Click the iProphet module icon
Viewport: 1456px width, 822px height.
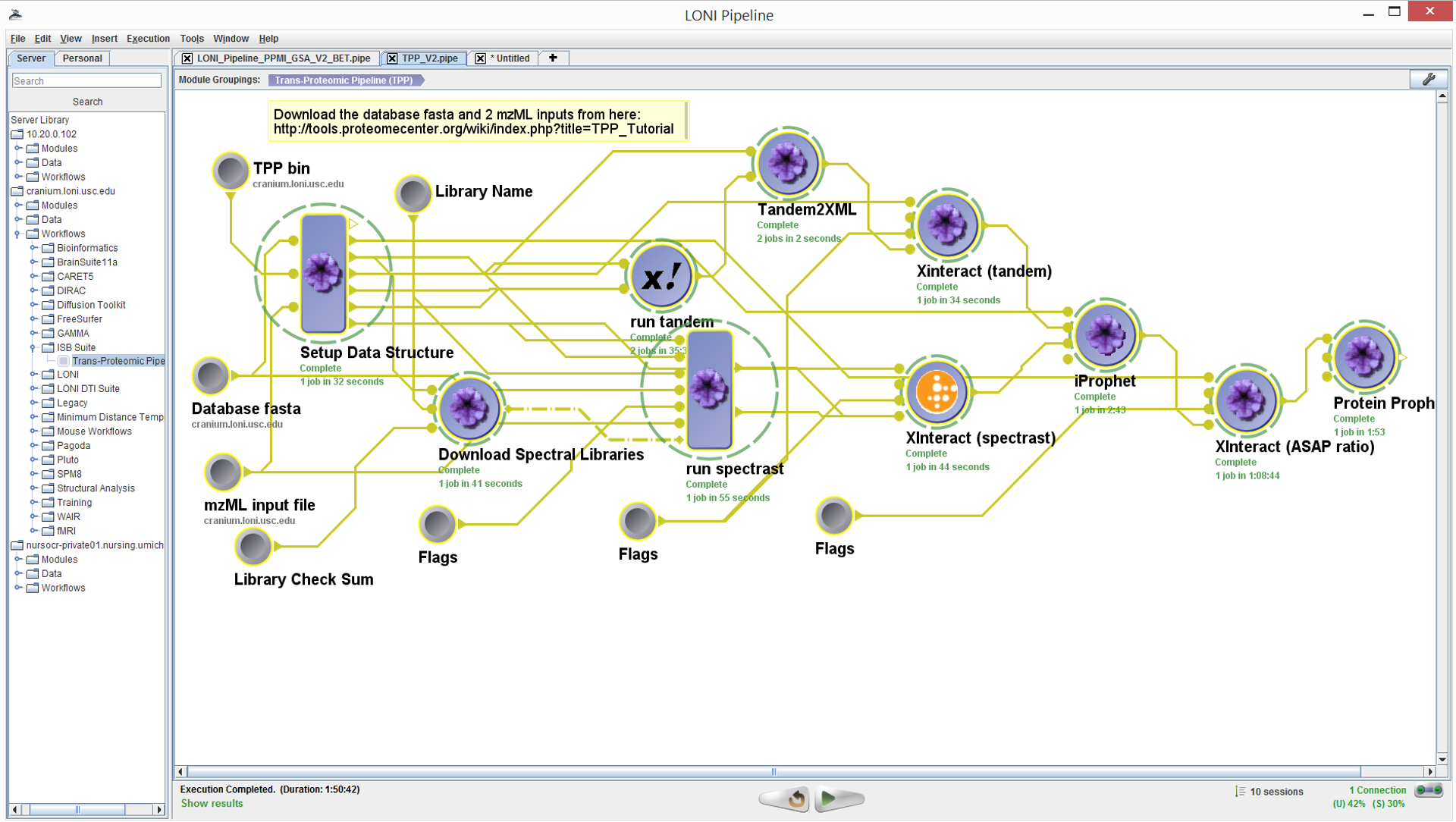click(1105, 334)
